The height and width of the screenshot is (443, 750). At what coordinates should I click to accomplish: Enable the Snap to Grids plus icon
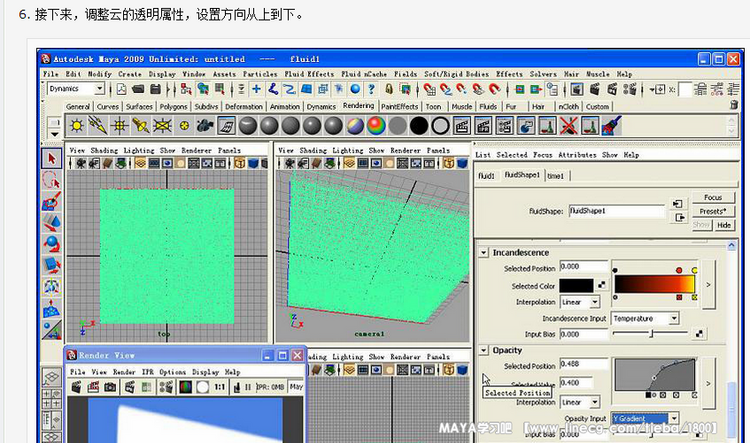click(256, 89)
